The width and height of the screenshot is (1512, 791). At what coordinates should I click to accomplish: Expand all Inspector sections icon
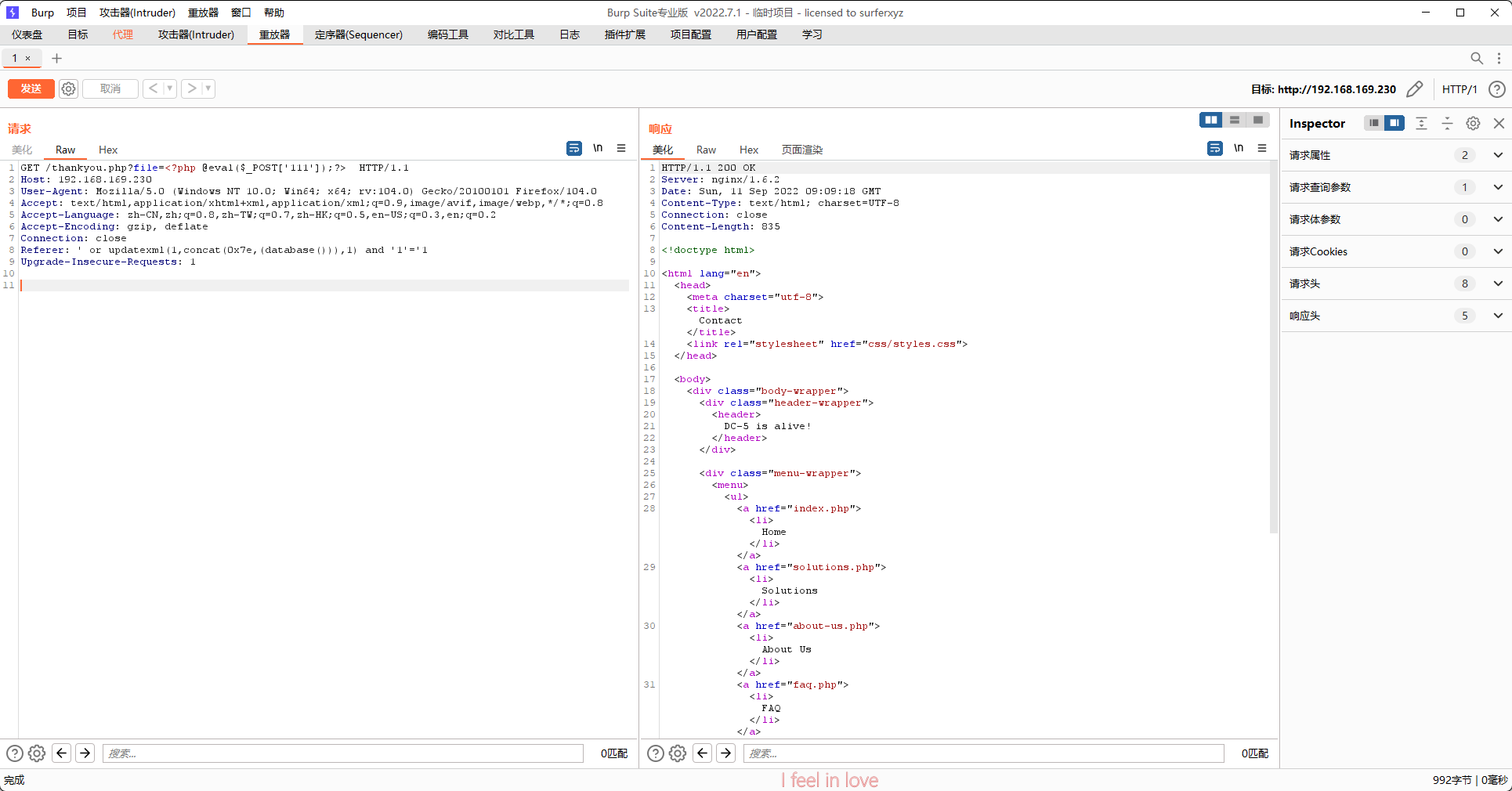(x=1422, y=123)
